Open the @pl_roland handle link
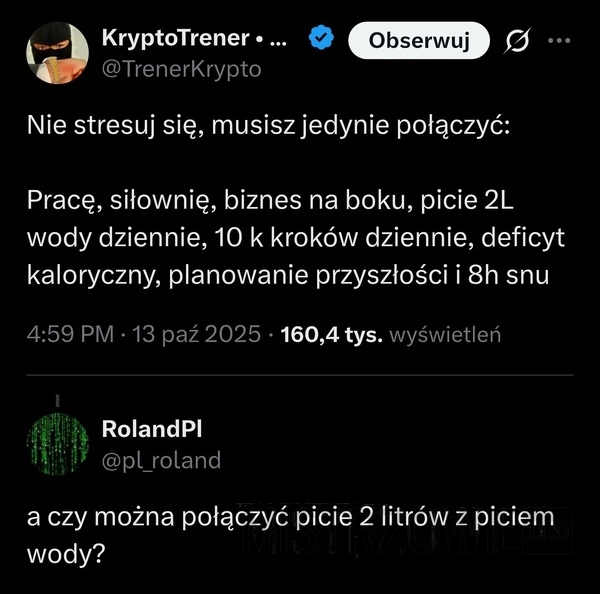 (x=162, y=460)
